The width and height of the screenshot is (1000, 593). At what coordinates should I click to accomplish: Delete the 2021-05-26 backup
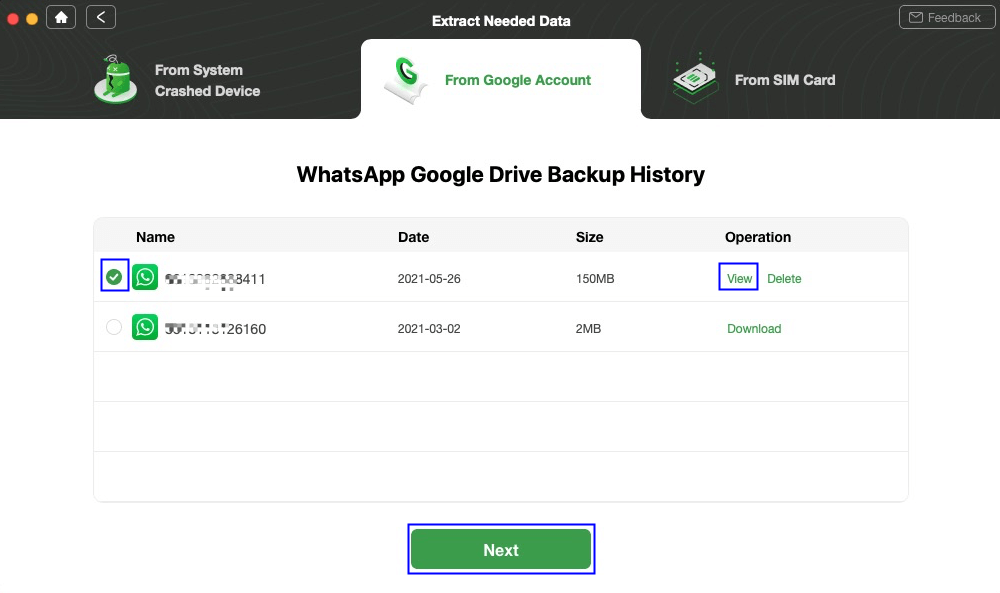(x=784, y=278)
